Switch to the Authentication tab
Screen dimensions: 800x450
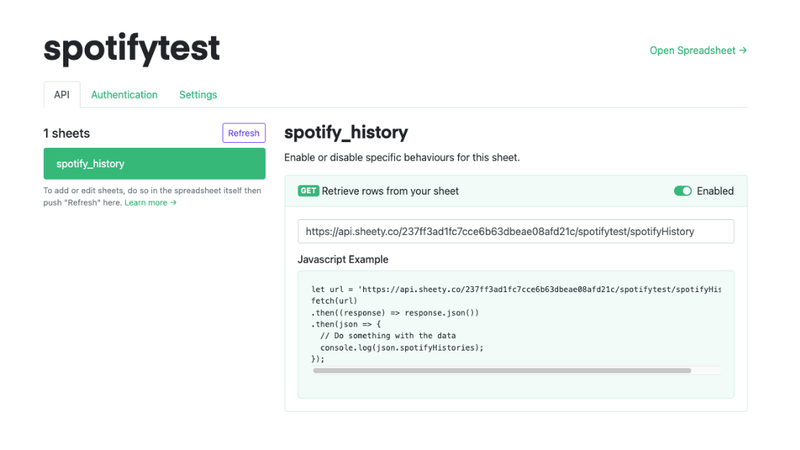point(124,95)
